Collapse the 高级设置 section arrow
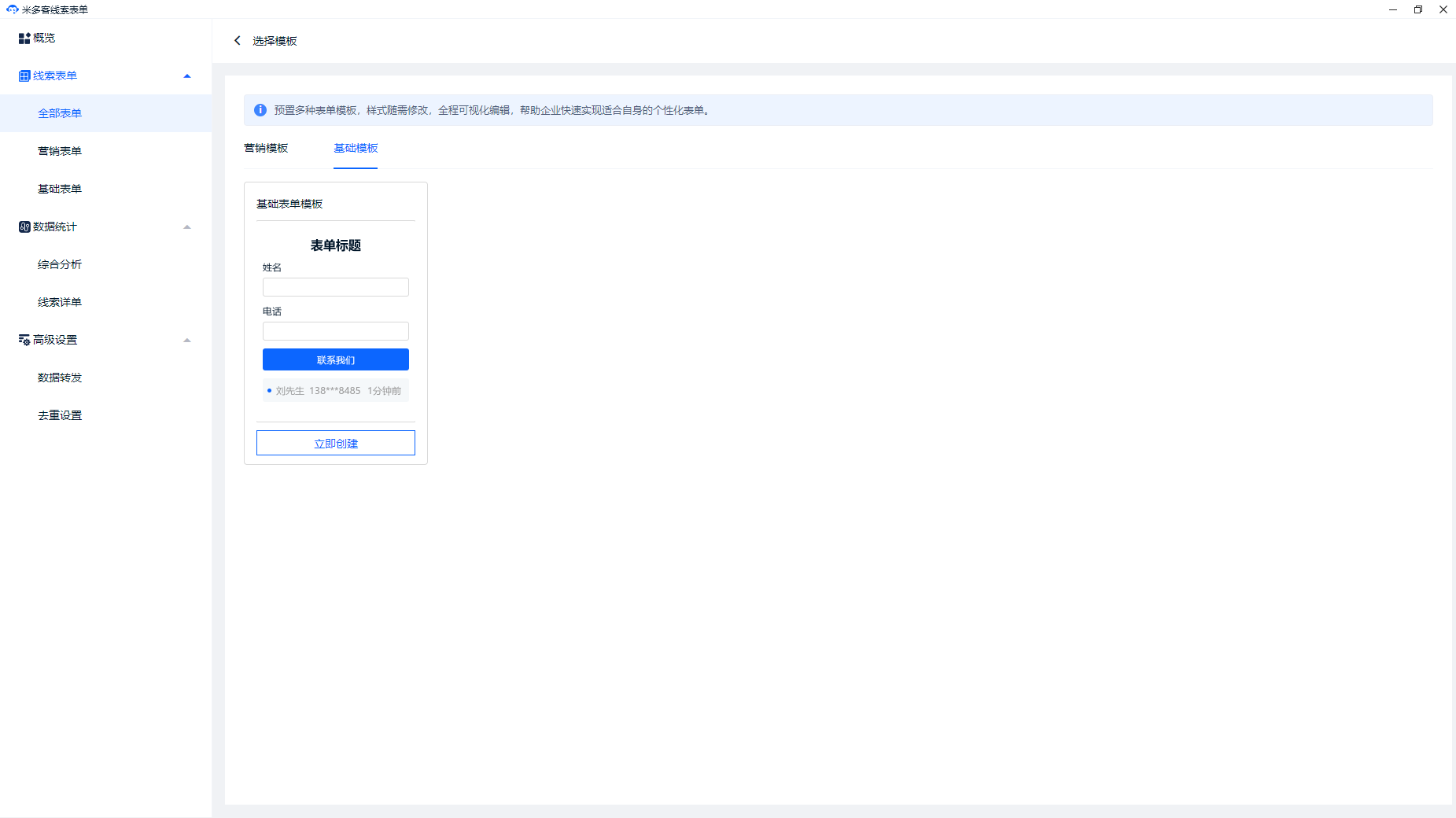Screen dimensions: 1456x818 [187, 341]
